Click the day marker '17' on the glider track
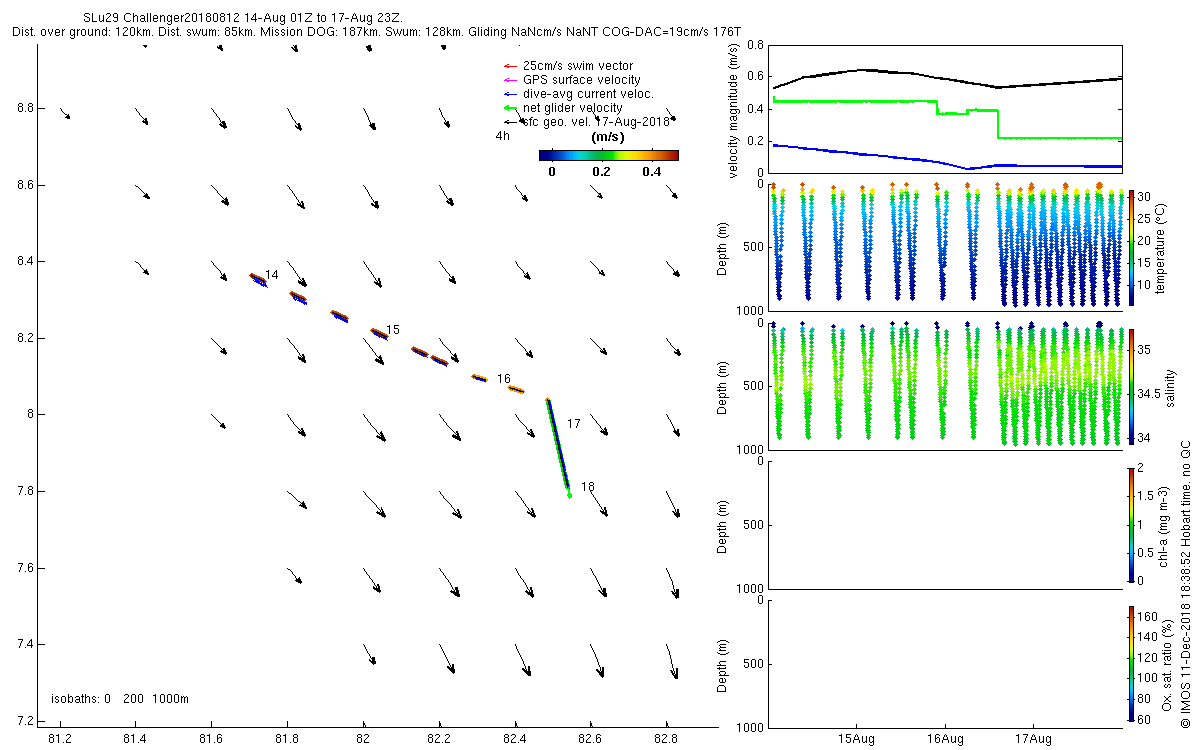 (574, 424)
